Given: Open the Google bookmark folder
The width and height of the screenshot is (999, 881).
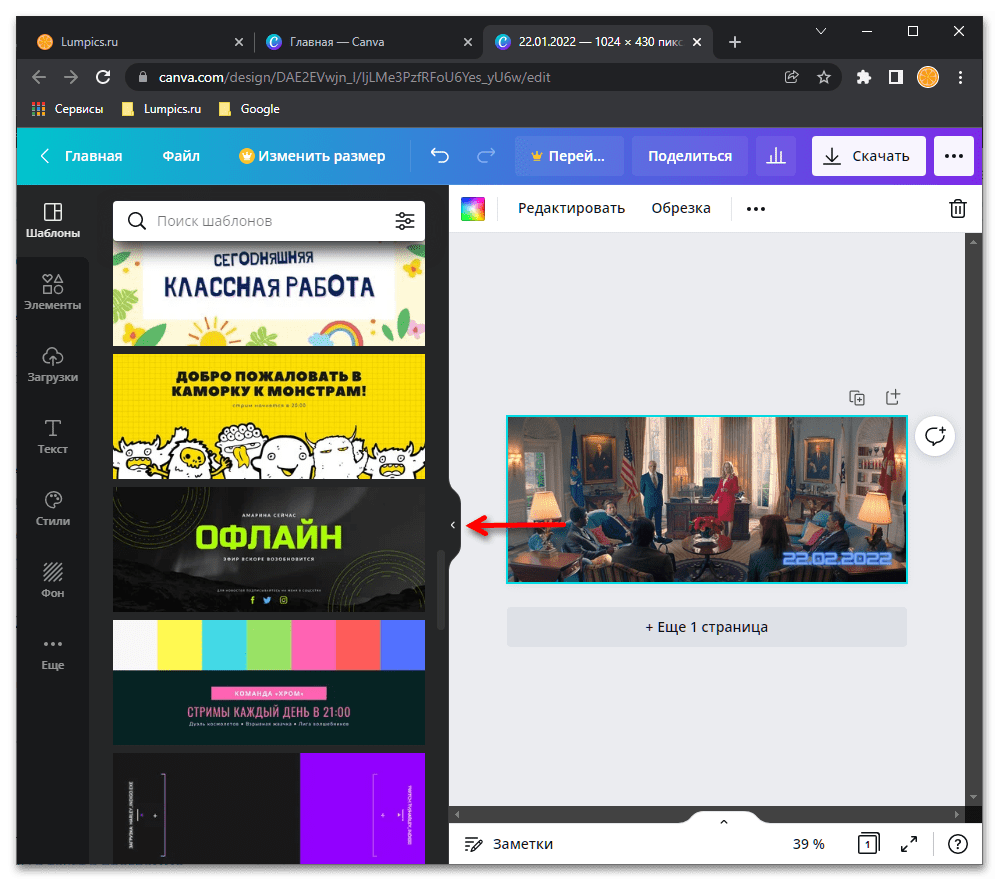Looking at the screenshot, I should 249,109.
